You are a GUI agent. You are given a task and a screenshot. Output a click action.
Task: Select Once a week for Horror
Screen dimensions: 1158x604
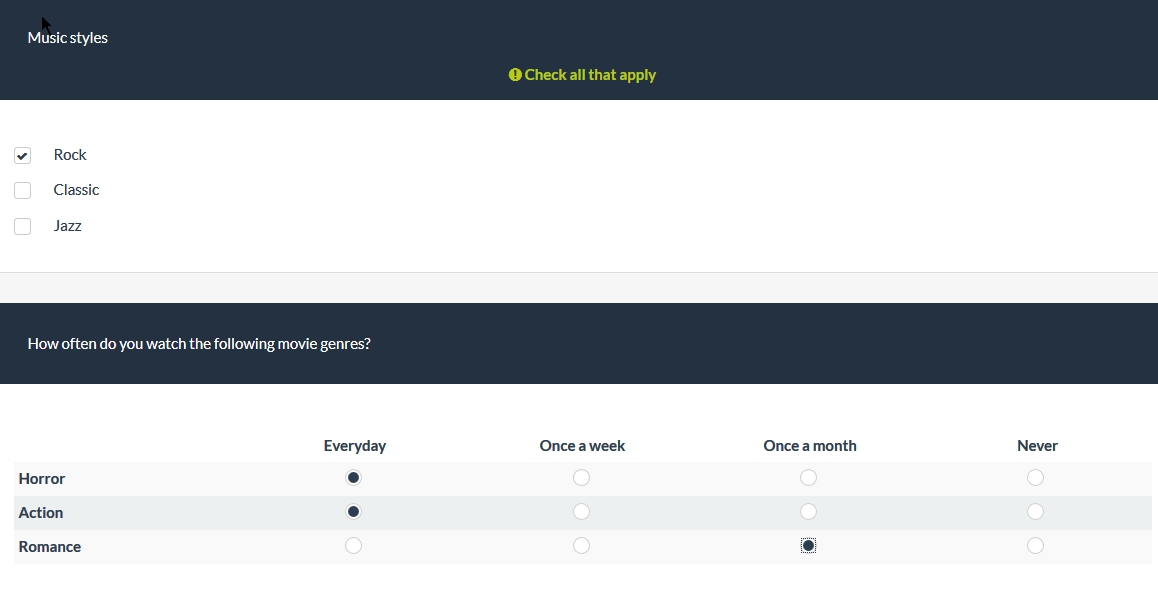coord(581,478)
